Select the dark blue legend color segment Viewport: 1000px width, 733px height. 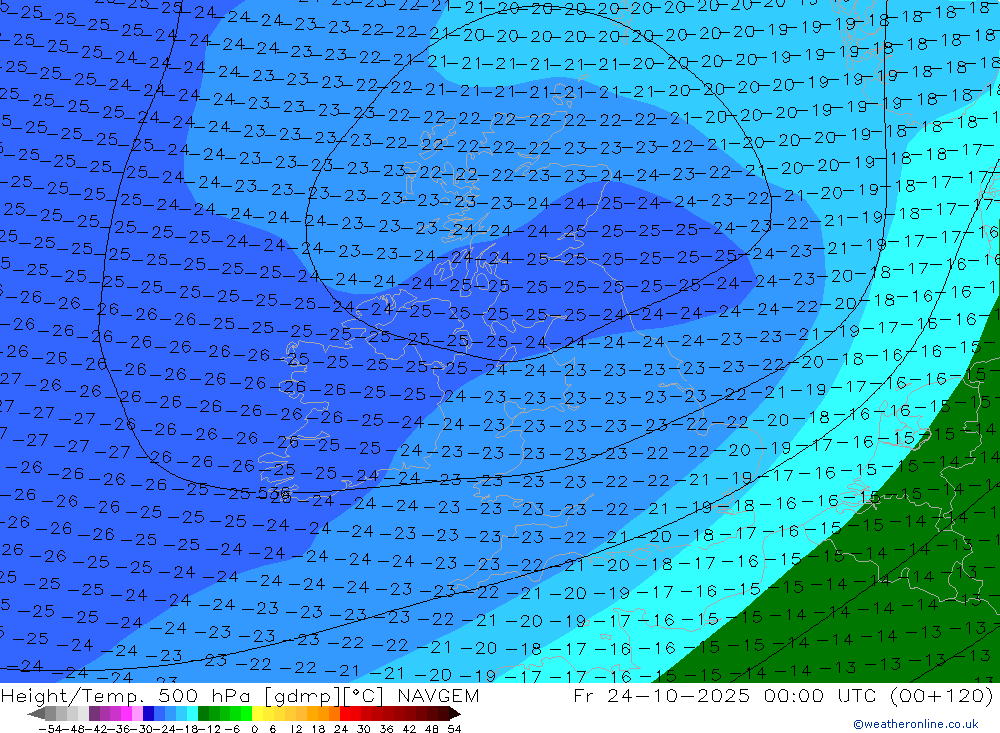coord(148,713)
